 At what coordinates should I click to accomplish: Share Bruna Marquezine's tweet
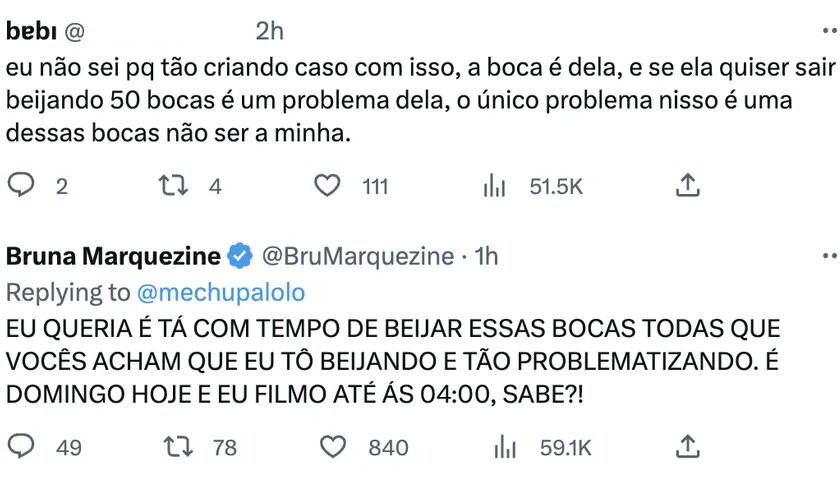tap(686, 446)
